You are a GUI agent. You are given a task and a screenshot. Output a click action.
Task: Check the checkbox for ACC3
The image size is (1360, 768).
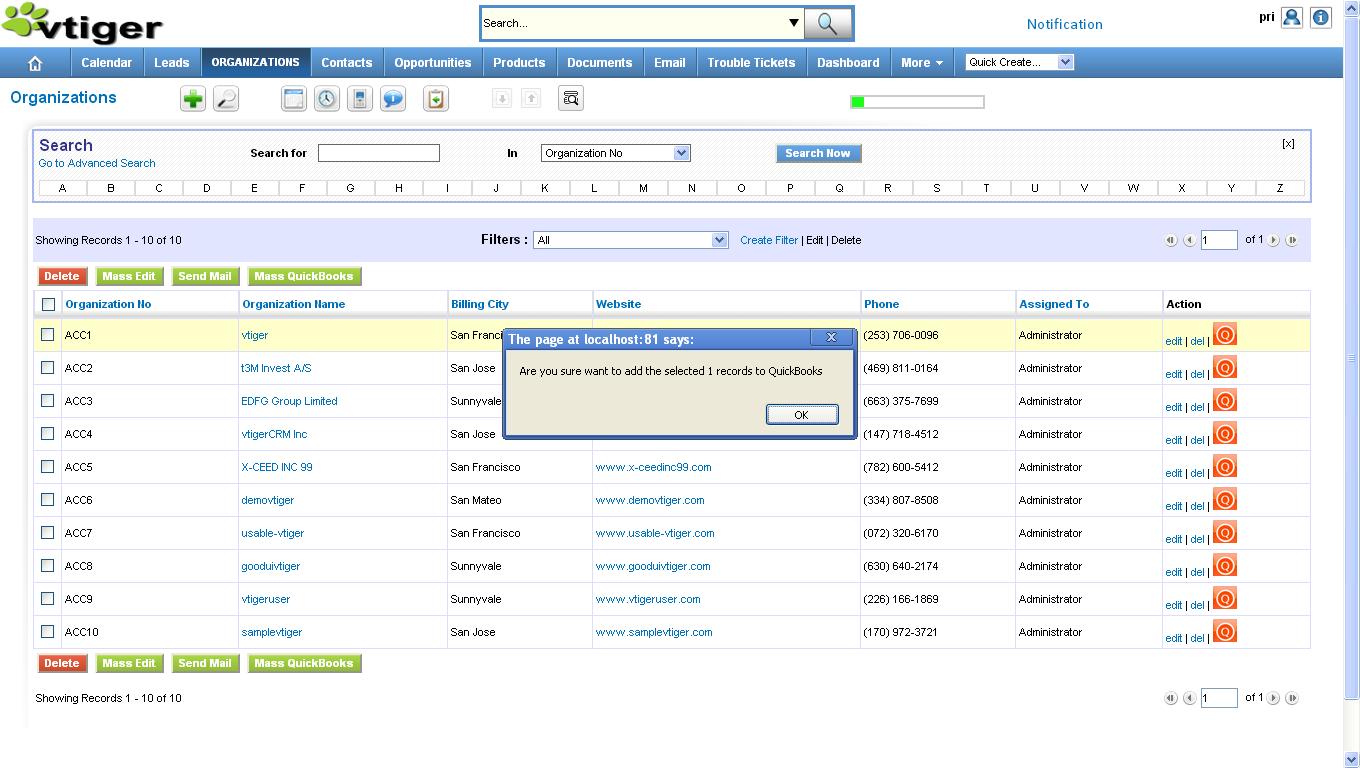[47, 401]
